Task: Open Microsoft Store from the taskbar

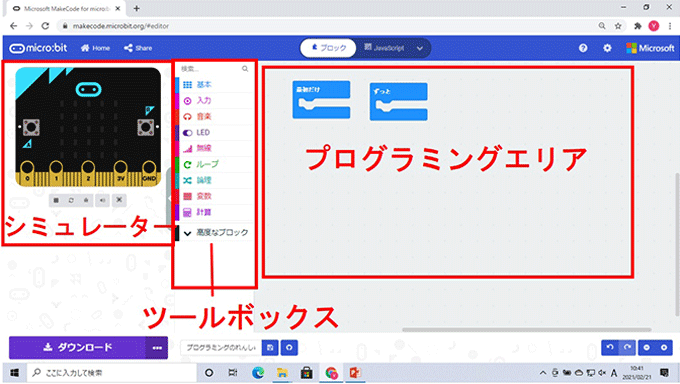Action: [307, 373]
